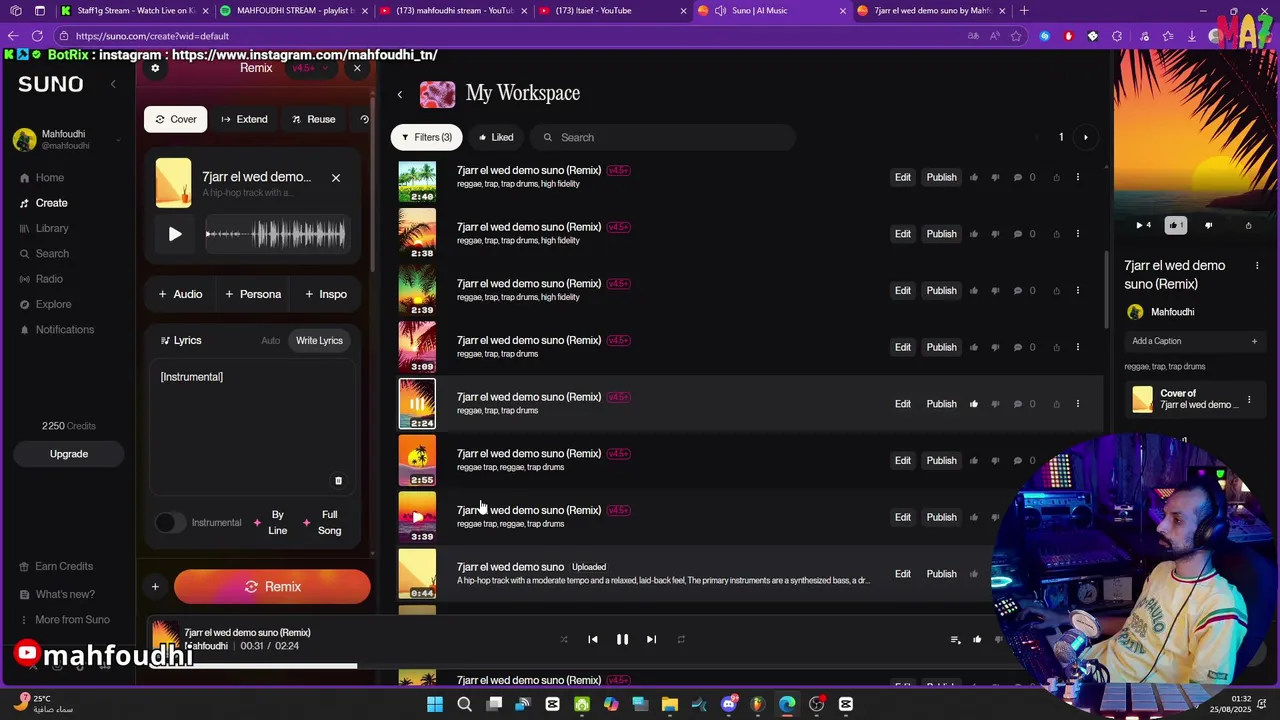This screenshot has width=1280, height=720.
Task: Clear lyrics with the trash icon
Action: click(x=338, y=481)
